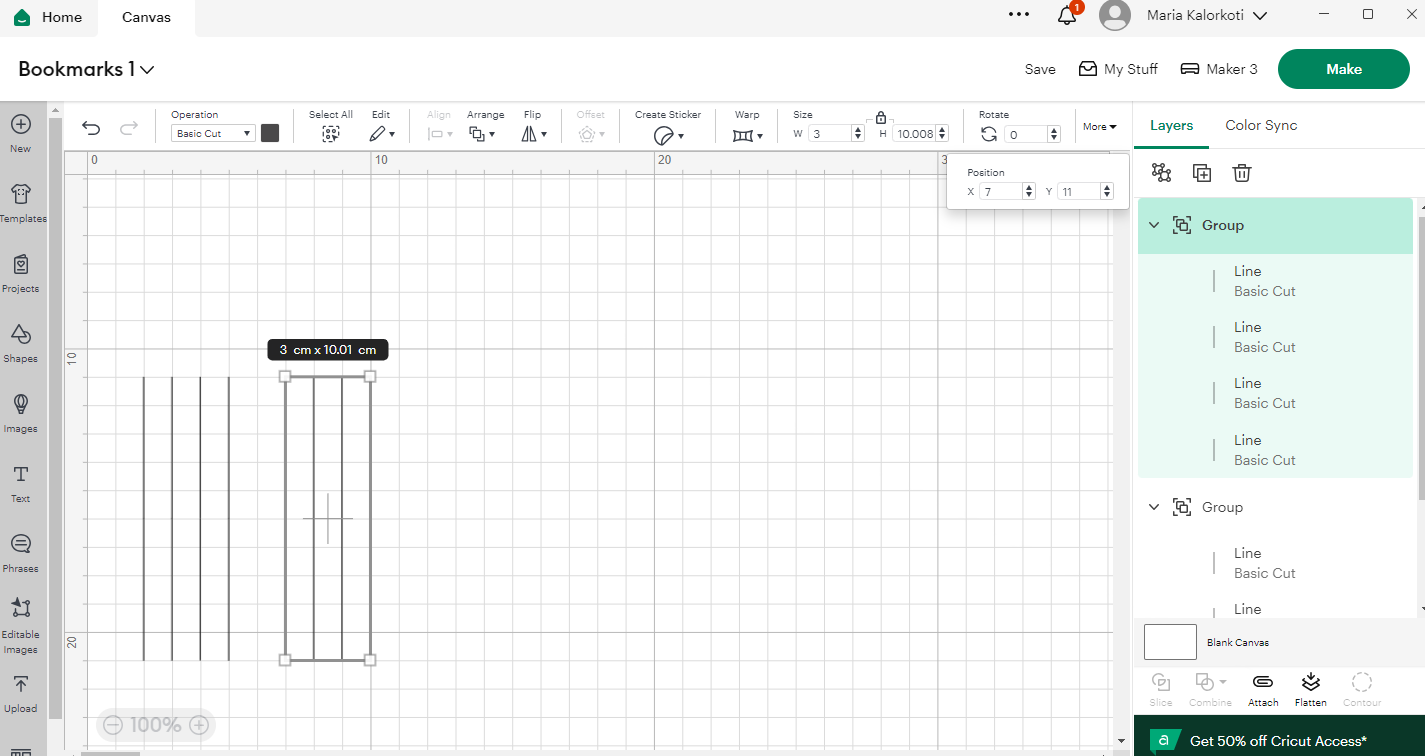This screenshot has width=1425, height=756.
Task: Collapse the second Group layer
Action: [1154, 508]
